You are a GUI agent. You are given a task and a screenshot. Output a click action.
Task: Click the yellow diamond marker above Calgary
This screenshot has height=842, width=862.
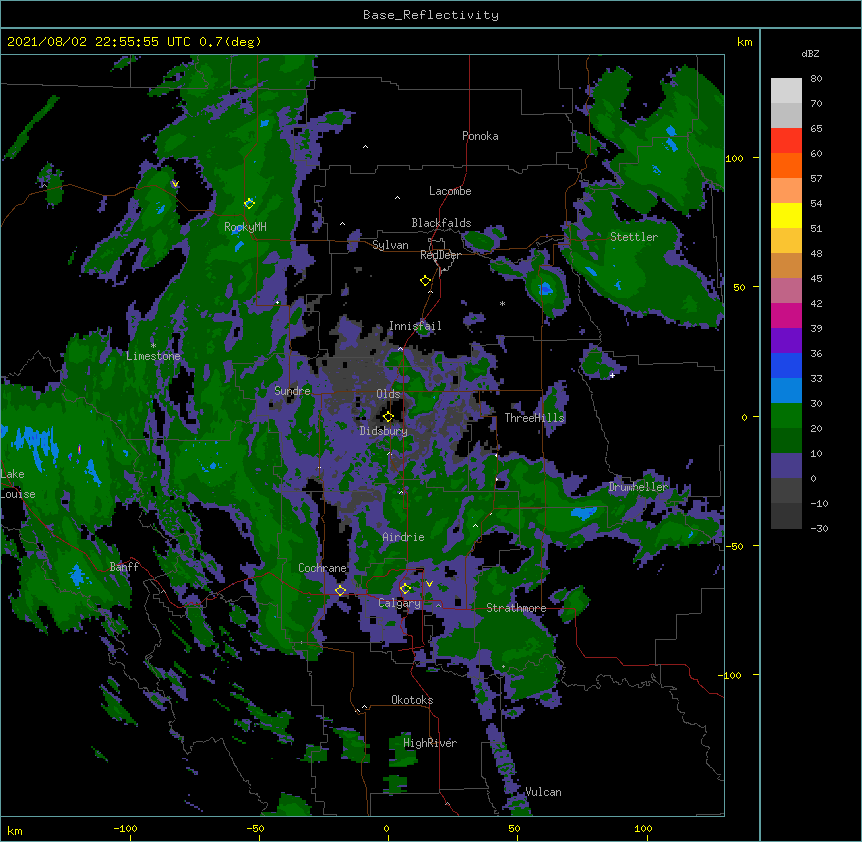pos(405,588)
